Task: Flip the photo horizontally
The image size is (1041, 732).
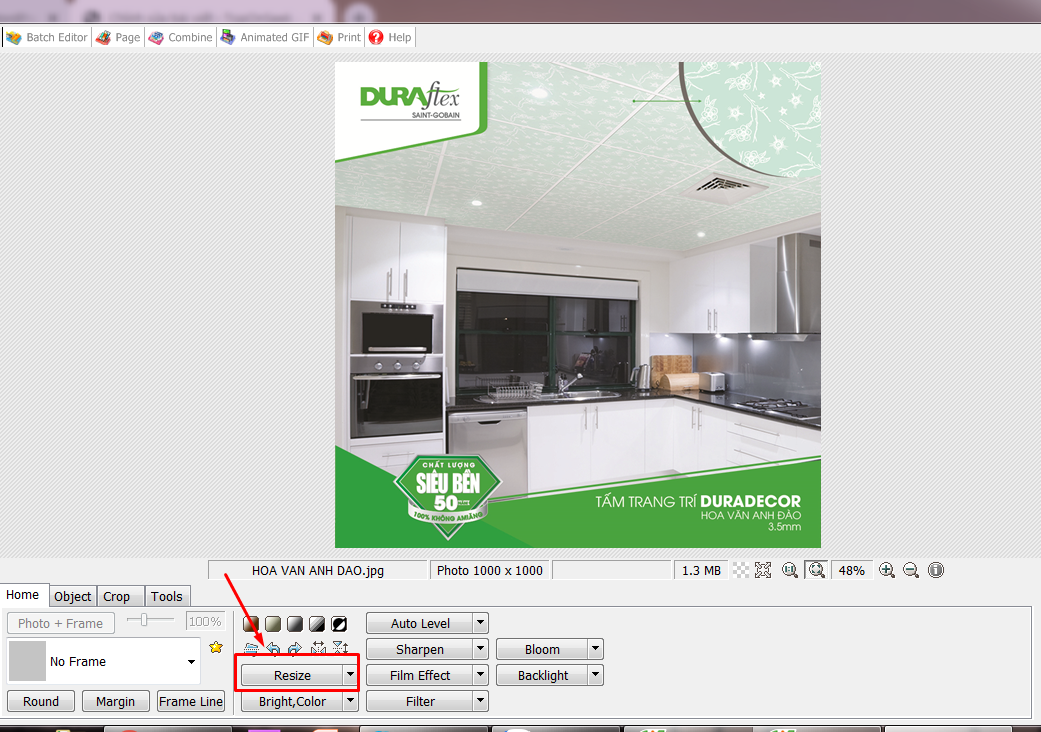Action: (x=318, y=648)
